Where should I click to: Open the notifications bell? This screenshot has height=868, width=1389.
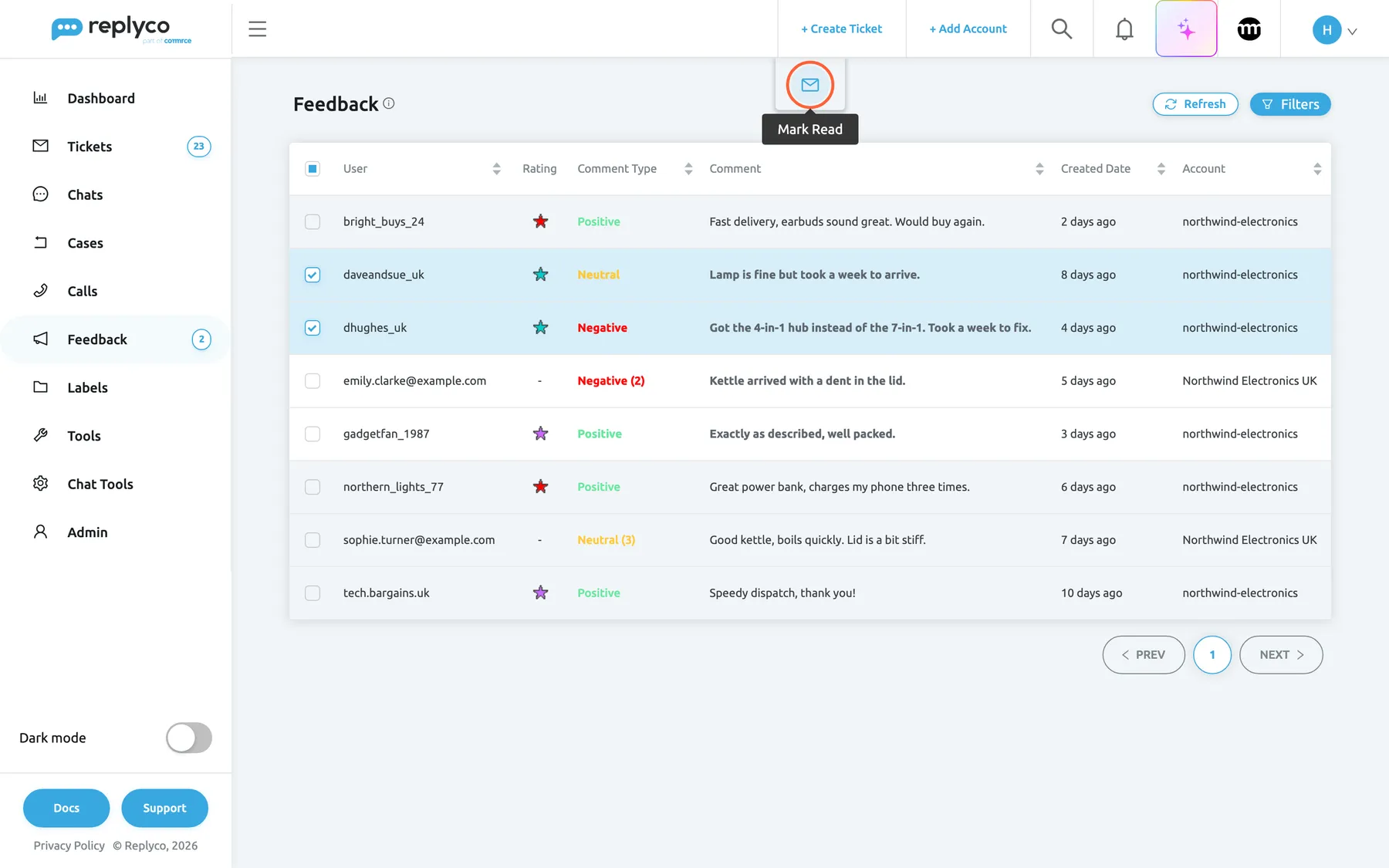tap(1124, 29)
